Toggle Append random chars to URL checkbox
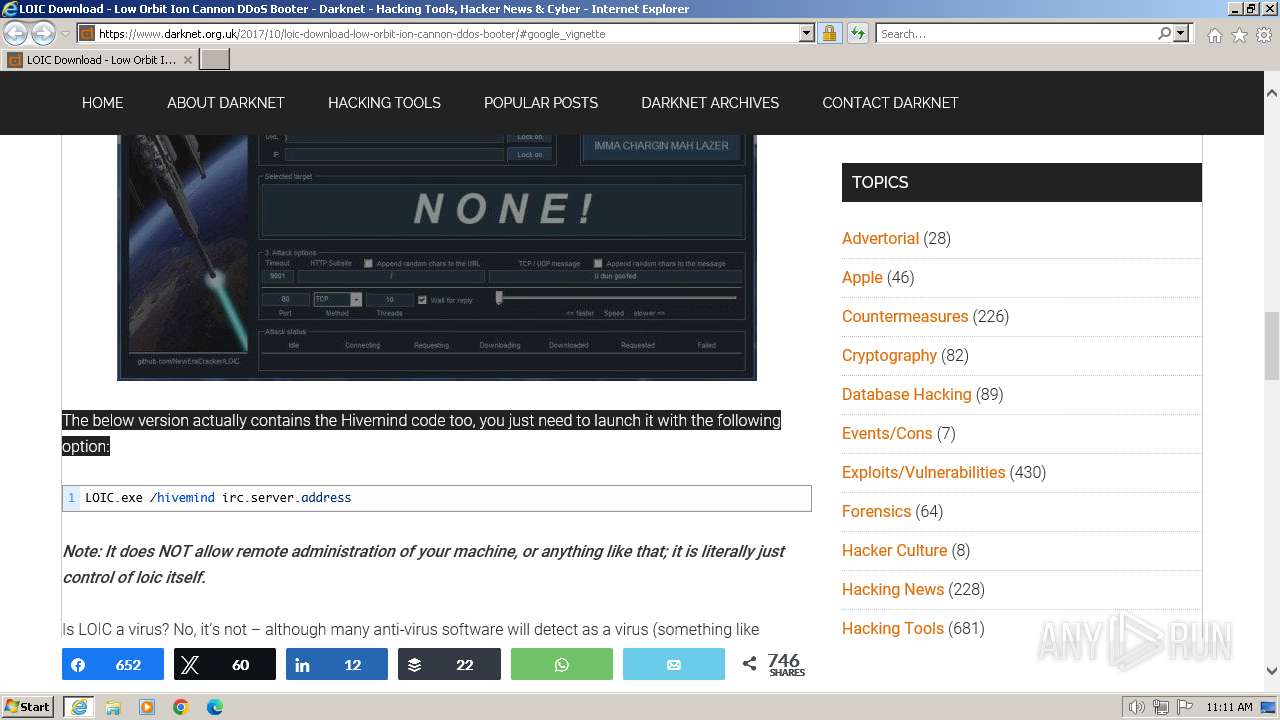The width and height of the screenshot is (1280, 720). (x=368, y=263)
